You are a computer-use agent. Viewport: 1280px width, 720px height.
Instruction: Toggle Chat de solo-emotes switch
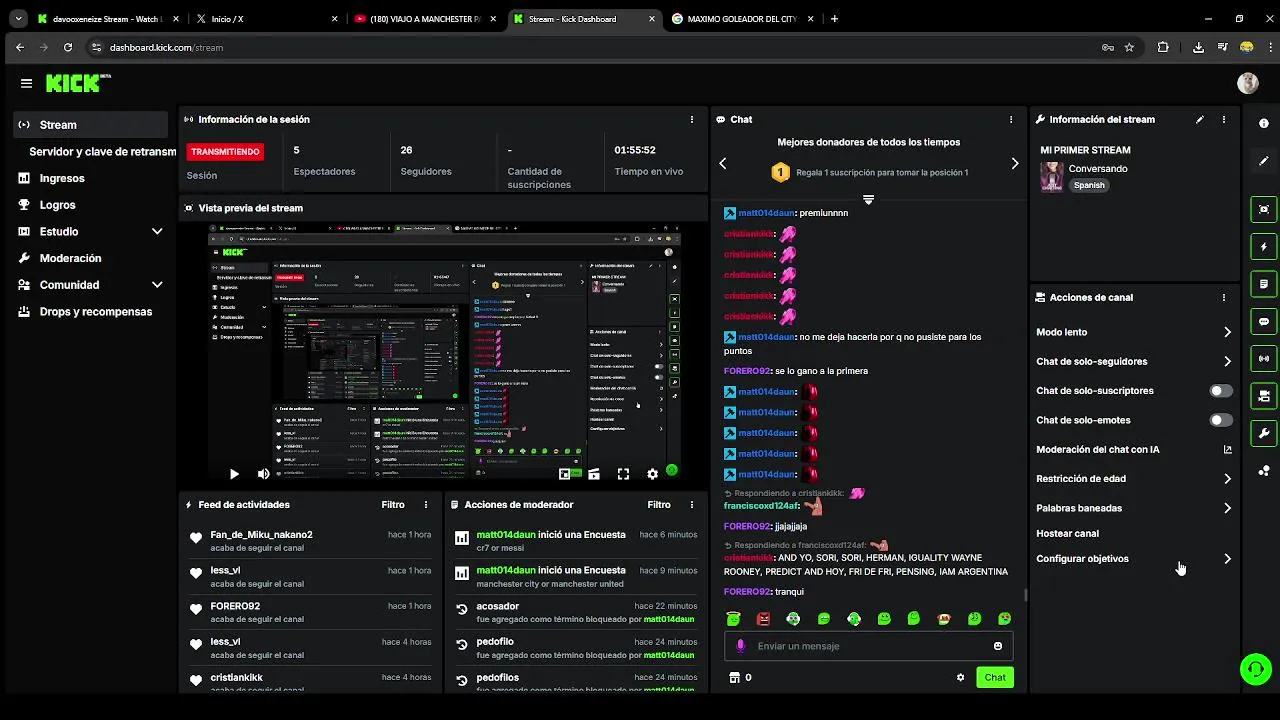point(1221,420)
